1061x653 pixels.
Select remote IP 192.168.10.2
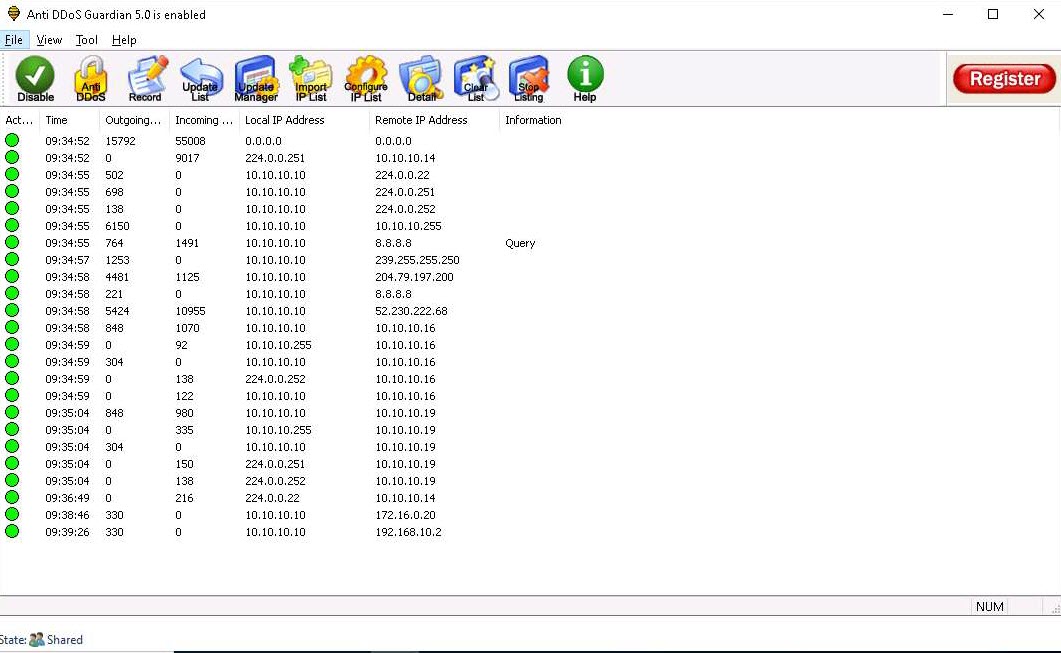pos(408,532)
